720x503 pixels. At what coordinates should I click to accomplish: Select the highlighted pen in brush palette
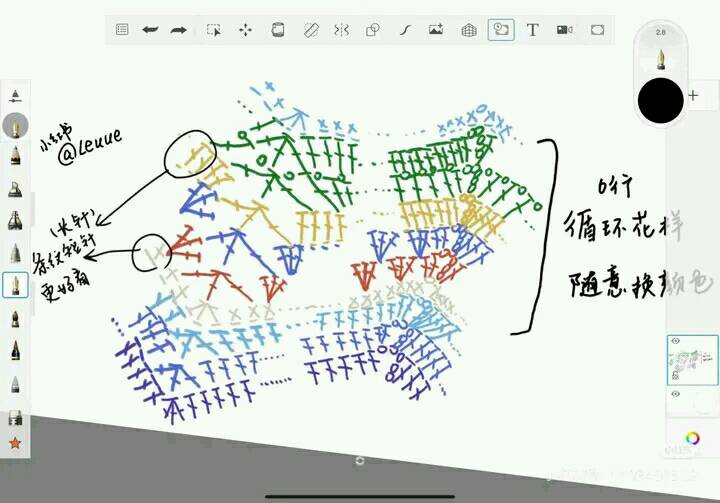[x=15, y=286]
